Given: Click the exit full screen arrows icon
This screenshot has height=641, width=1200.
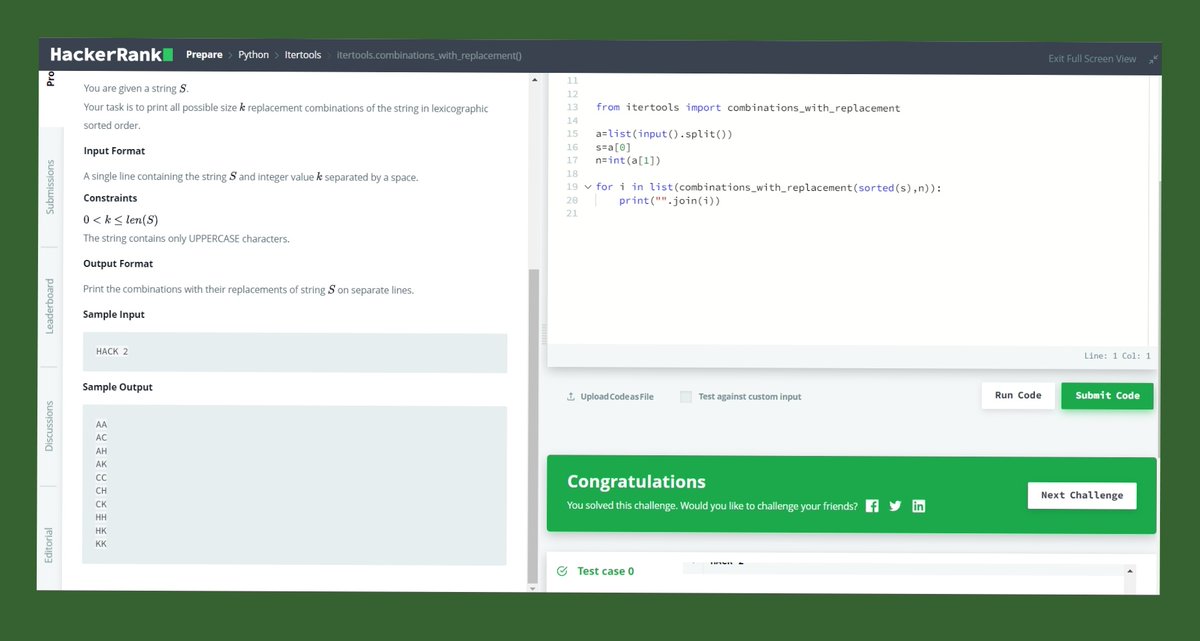Looking at the screenshot, I should point(1153,59).
